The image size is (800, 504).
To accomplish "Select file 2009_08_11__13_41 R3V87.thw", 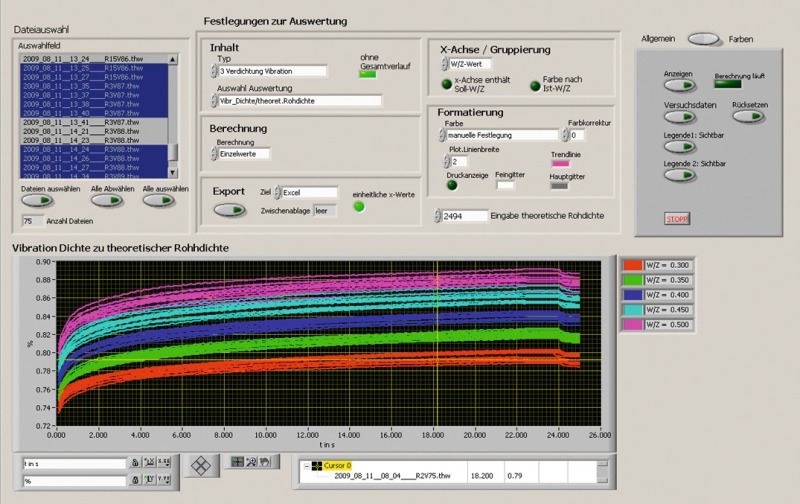I will coord(94,122).
